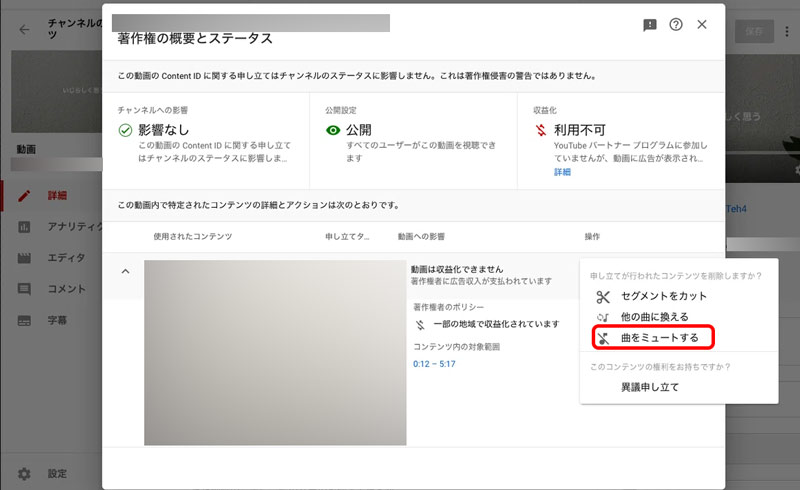Click the video thumbnail in the left sidebar
The width and height of the screenshot is (800, 490).
click(x=57, y=91)
